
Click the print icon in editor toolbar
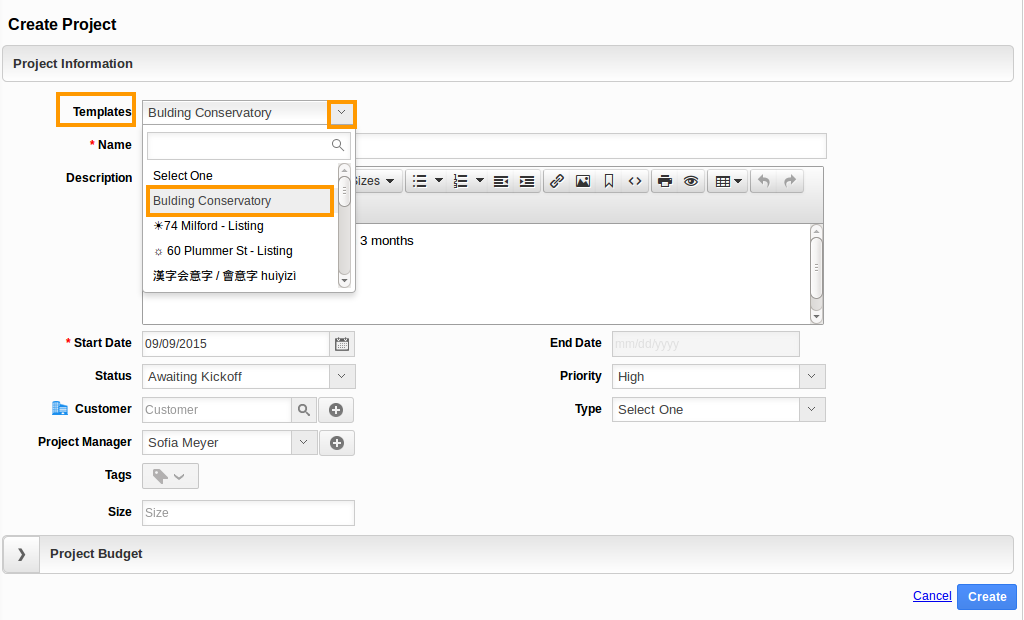[664, 181]
